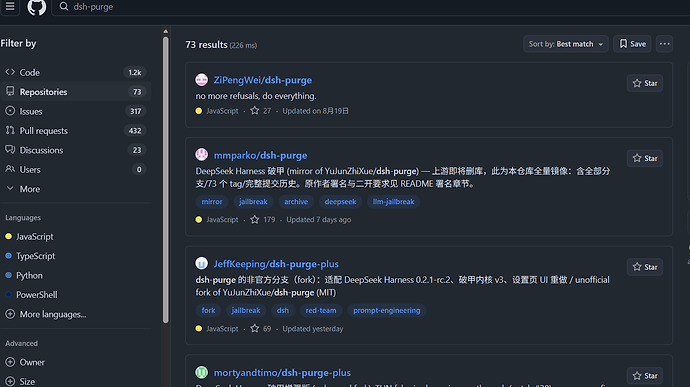Image resolution: width=690 pixels, height=387 pixels.
Task: Click the fork topic tag
Action: (208, 310)
